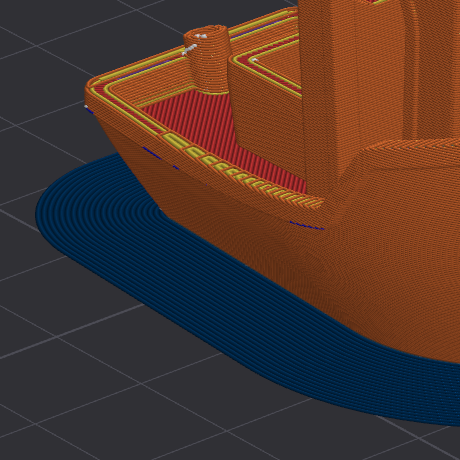Screen dimensions: 460x460
Task: Click the white travel marker atop the cylinder
Action: click(201, 36)
